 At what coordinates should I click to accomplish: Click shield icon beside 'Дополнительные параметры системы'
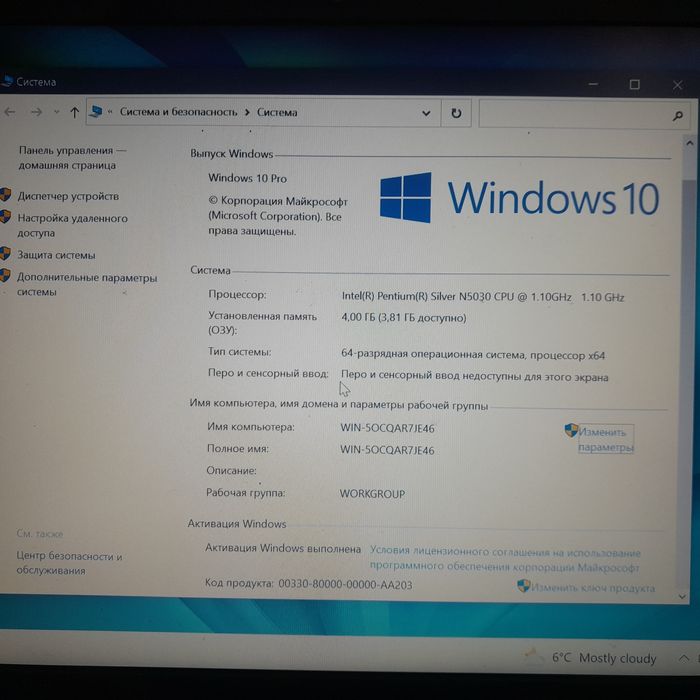pyautogui.click(x=5, y=275)
